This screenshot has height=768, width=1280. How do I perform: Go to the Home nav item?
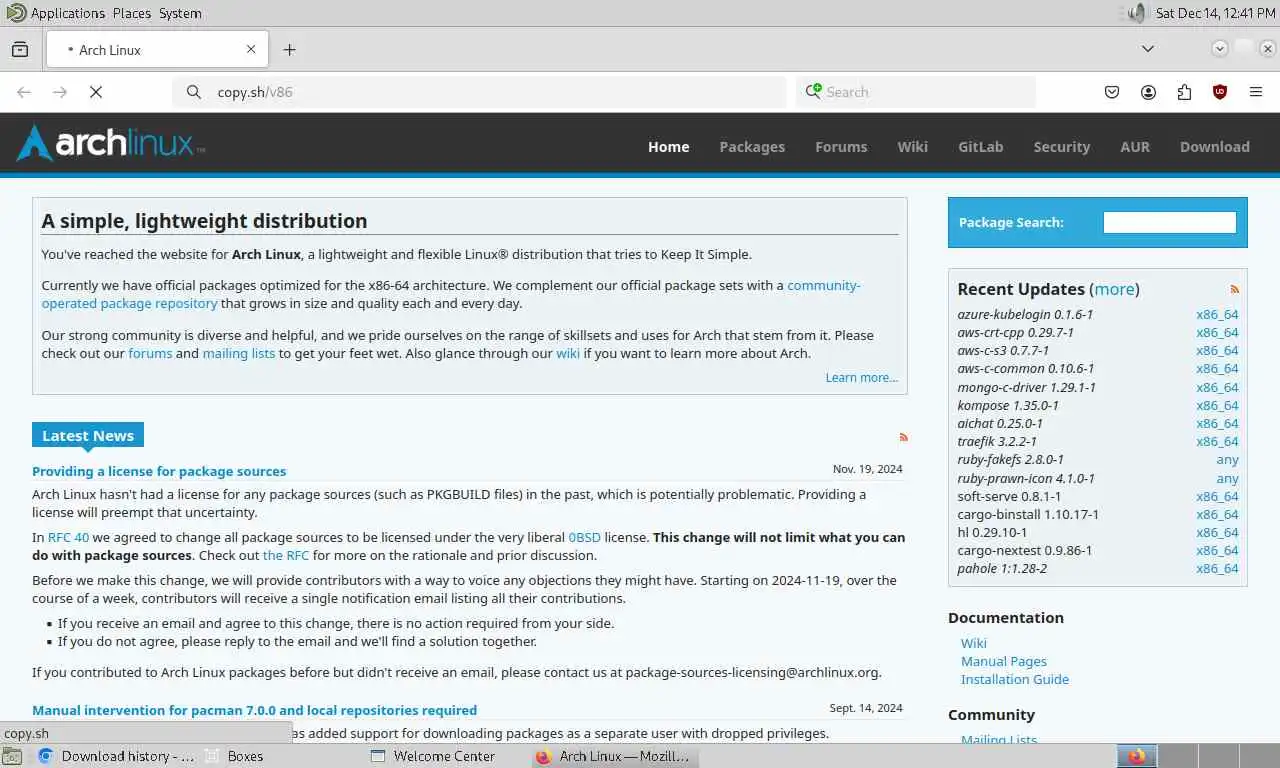(x=668, y=147)
